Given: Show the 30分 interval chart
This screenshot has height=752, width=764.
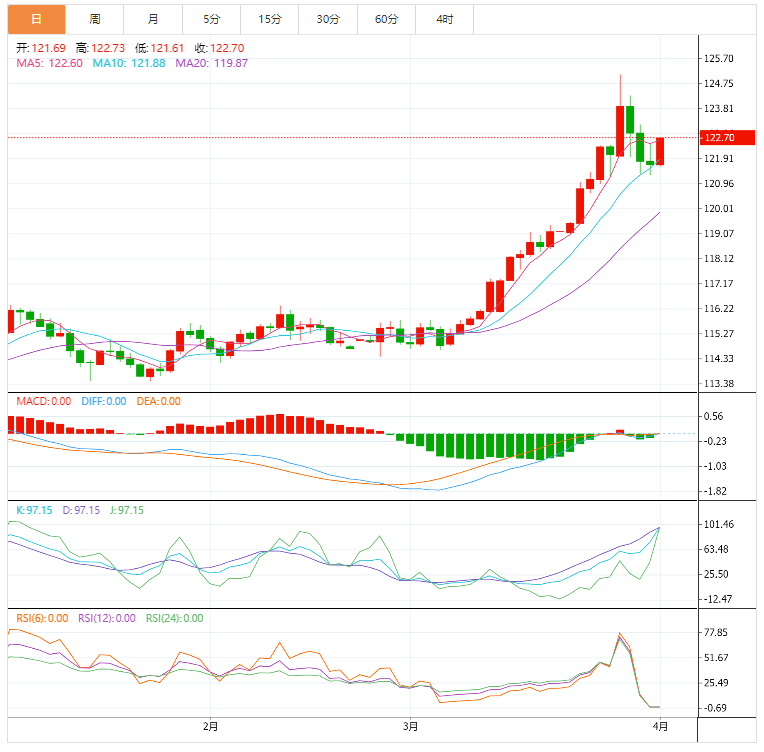Looking at the screenshot, I should click(x=327, y=19).
